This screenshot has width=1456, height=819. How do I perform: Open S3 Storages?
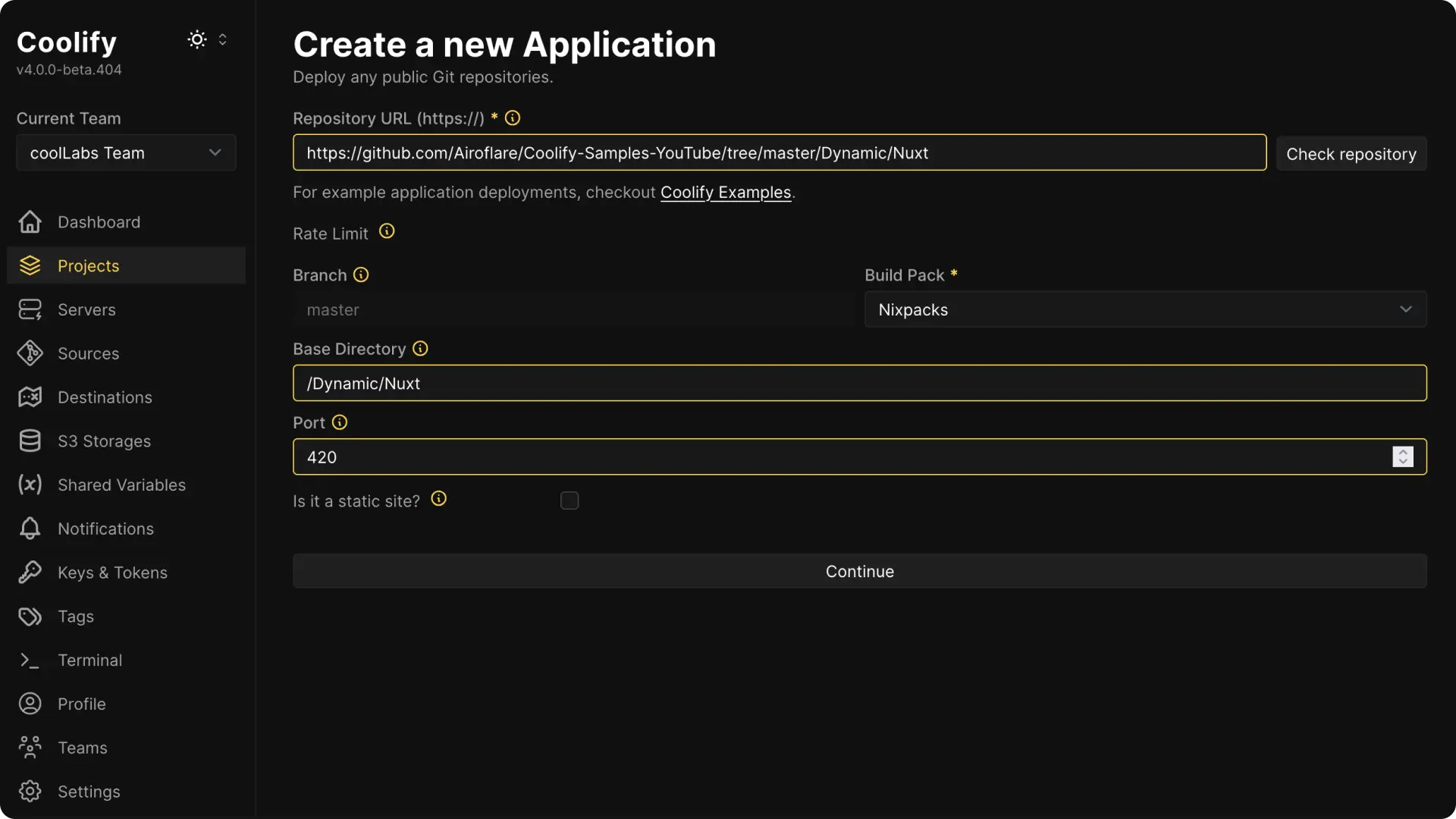click(x=104, y=441)
